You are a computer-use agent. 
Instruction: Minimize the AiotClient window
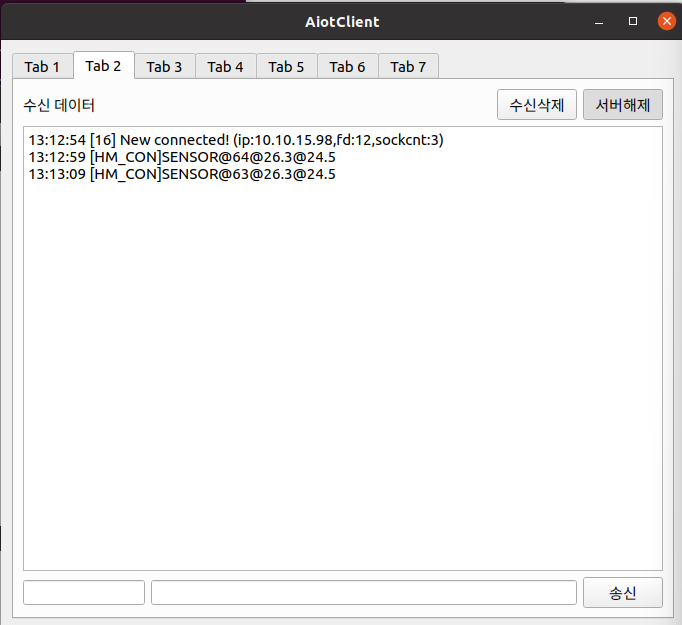[599, 21]
